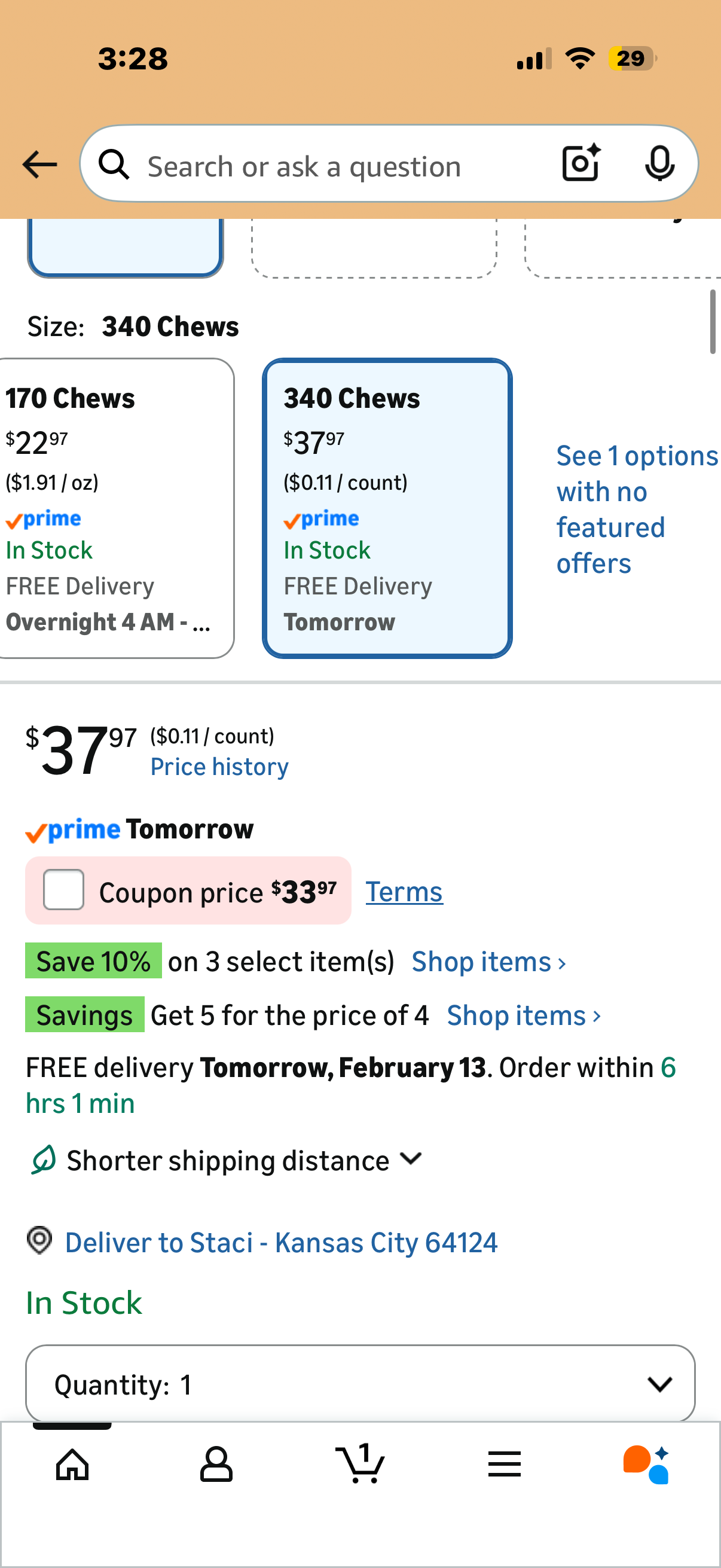
Task: Open your account profile icon
Action: pos(216,1463)
